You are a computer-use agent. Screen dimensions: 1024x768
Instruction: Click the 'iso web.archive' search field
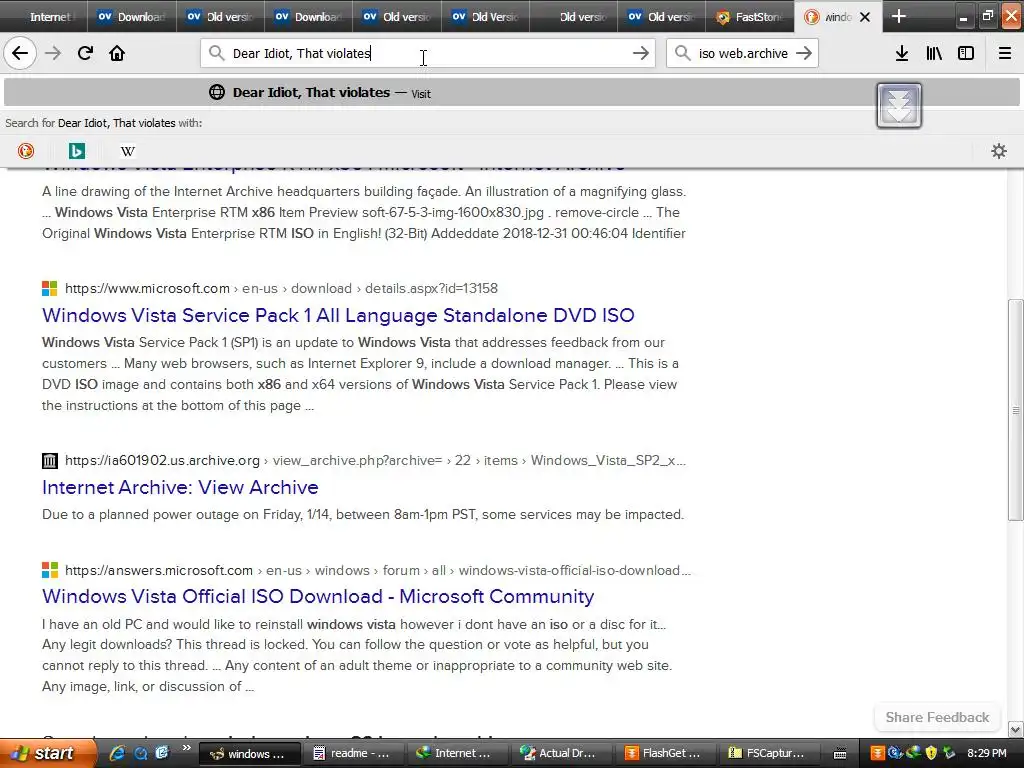(x=743, y=53)
